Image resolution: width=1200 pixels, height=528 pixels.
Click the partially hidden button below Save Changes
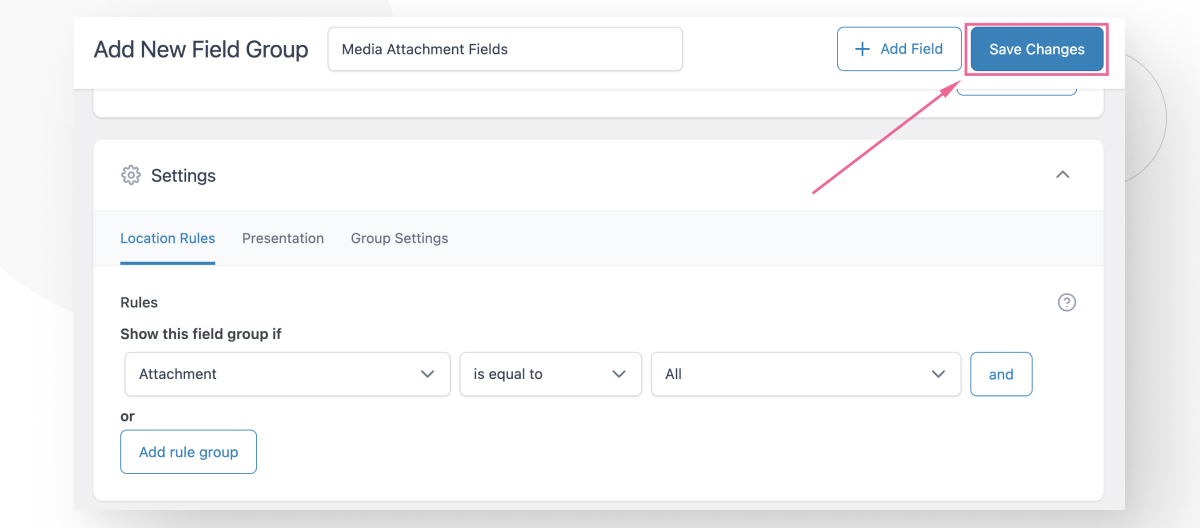pyautogui.click(x=1017, y=91)
